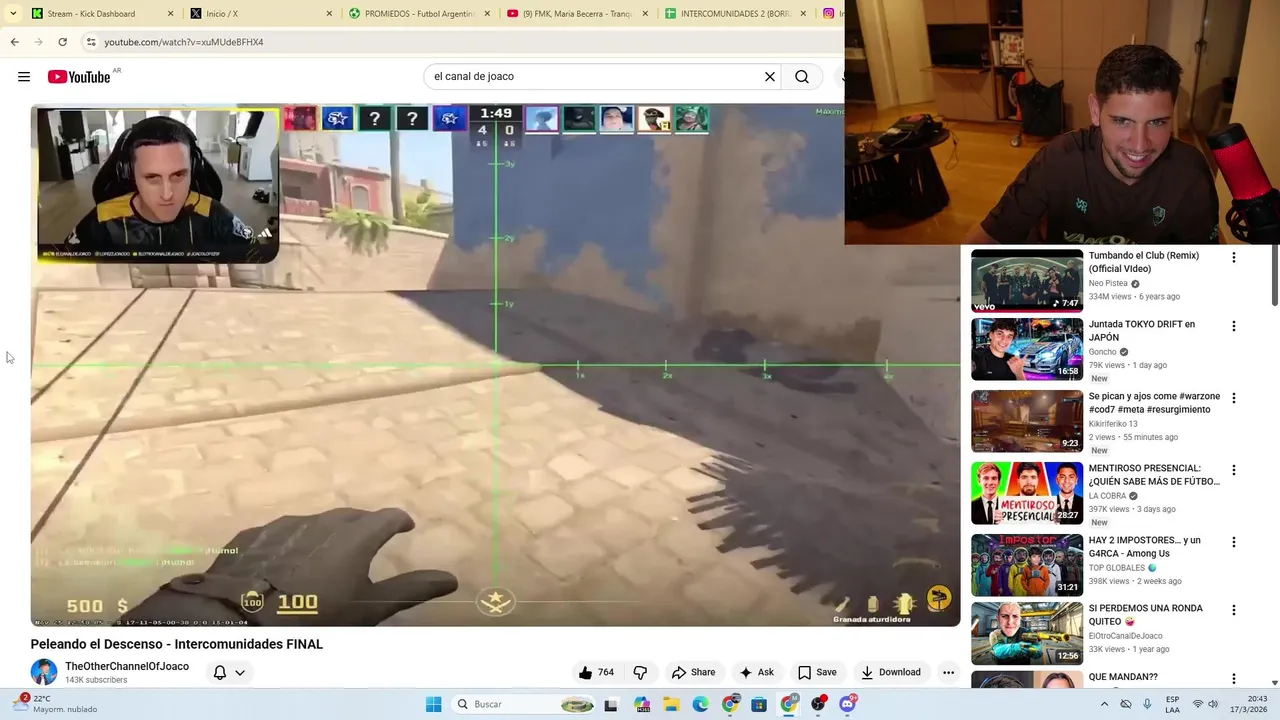The image size is (1280, 720).
Task: Open the Windows Start menu
Action: click(x=433, y=704)
